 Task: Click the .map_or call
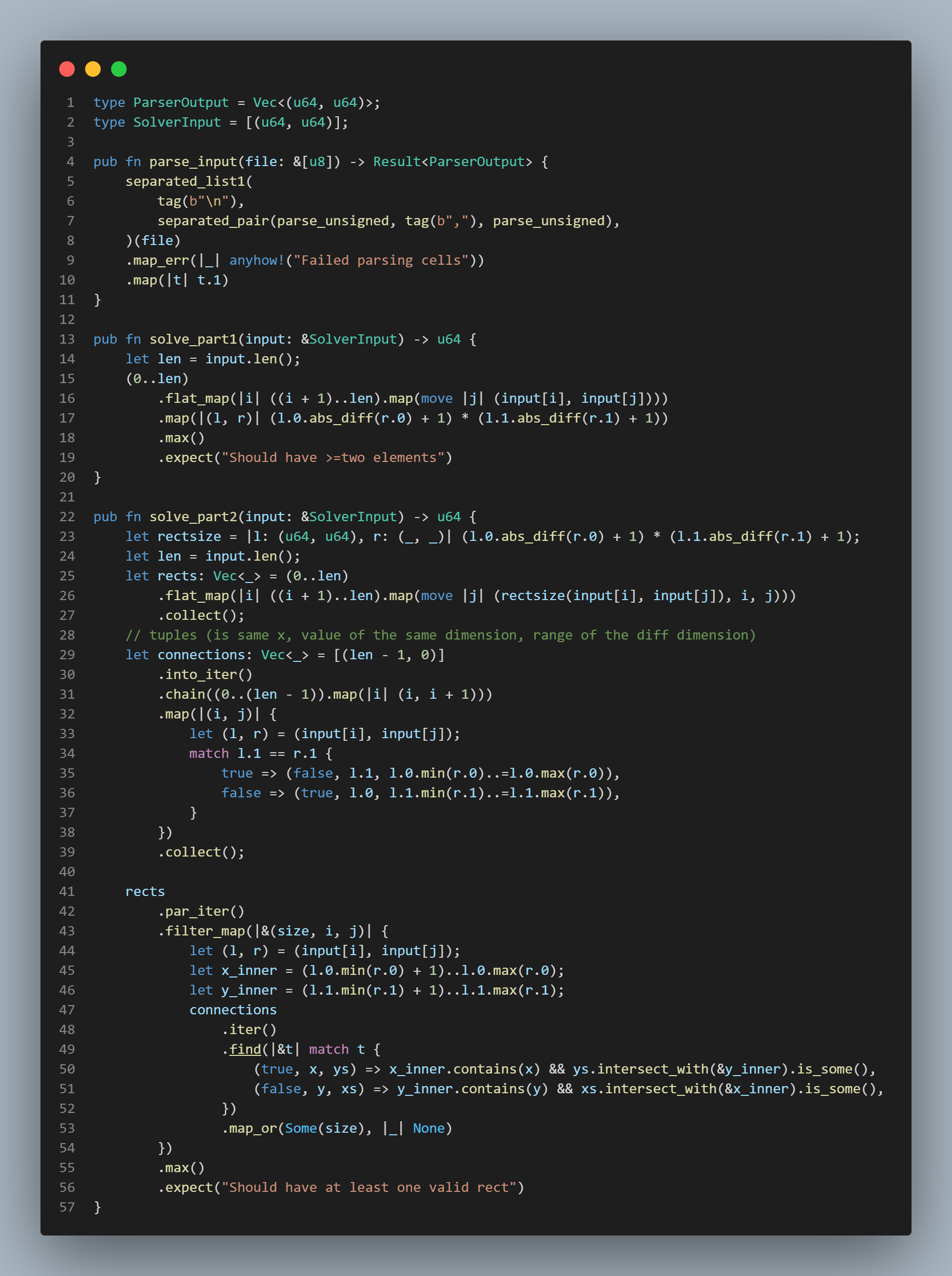pyautogui.click(x=249, y=1129)
